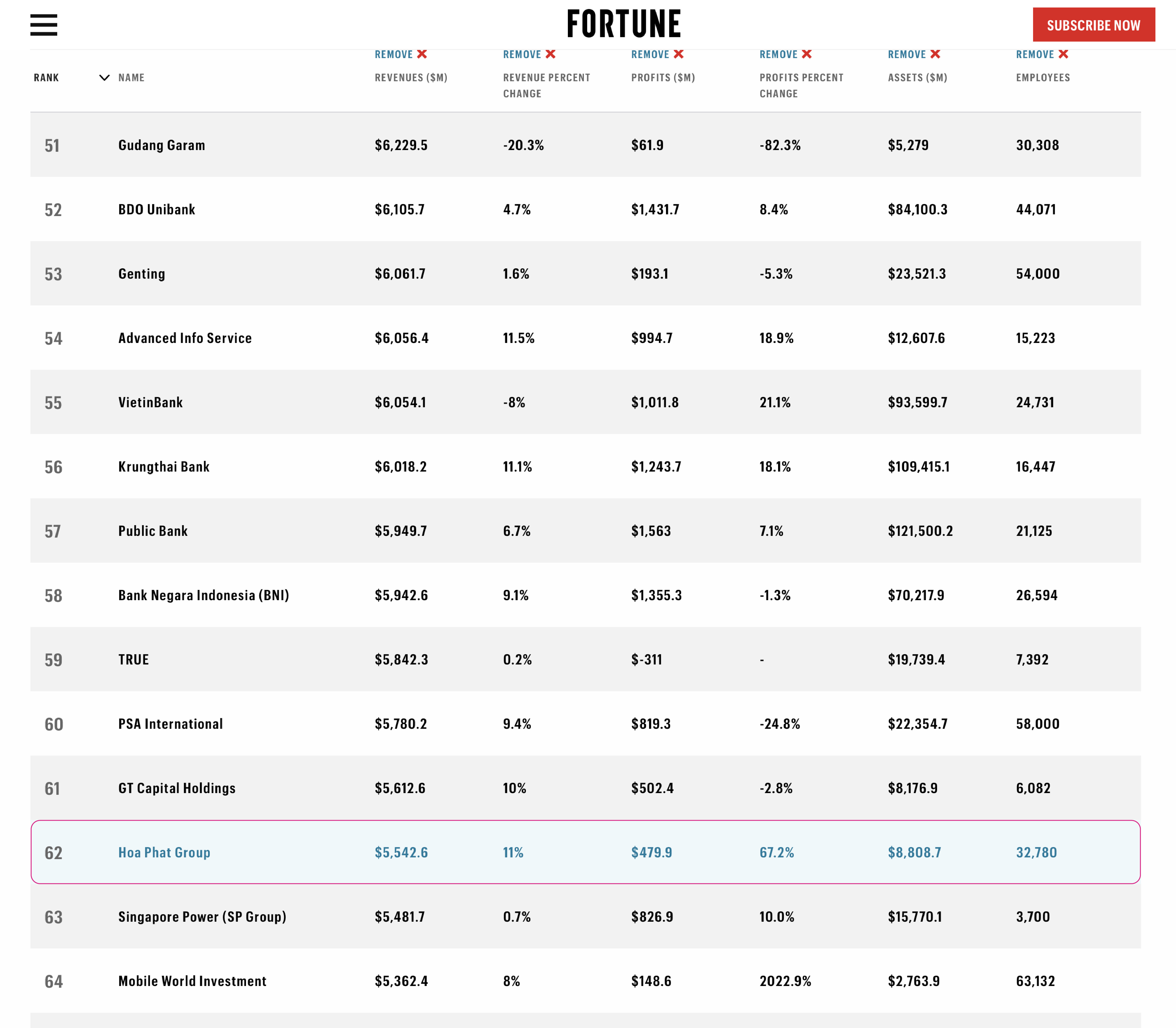
Task: Sort by the Name column header
Action: pyautogui.click(x=131, y=77)
